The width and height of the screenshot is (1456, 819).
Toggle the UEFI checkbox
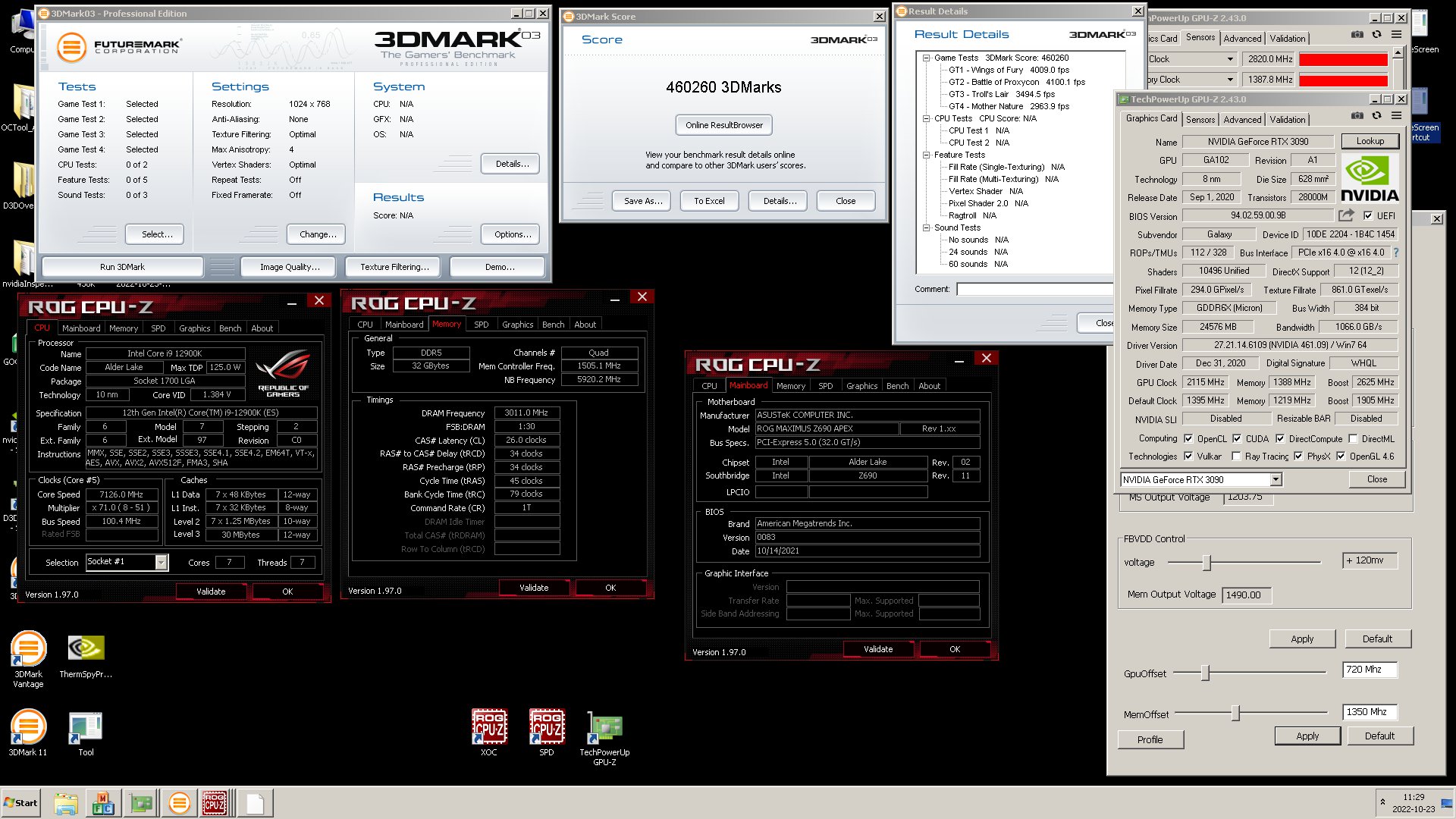tap(1368, 215)
